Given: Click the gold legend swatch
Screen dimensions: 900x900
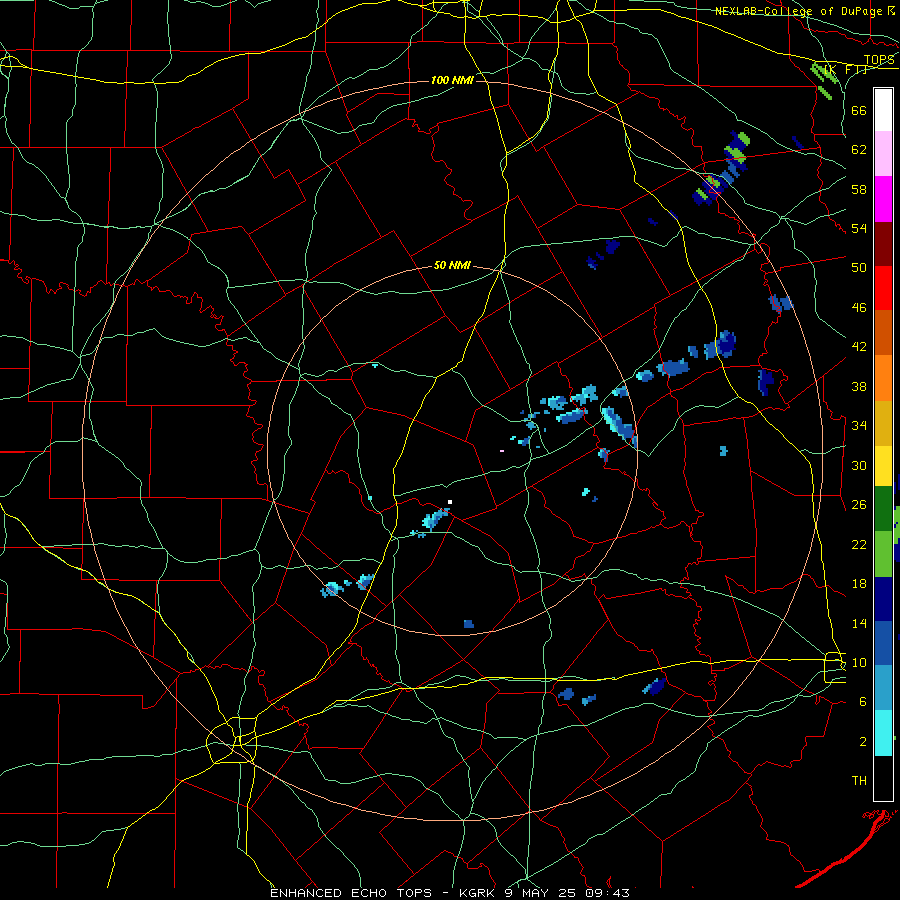Looking at the screenshot, I should tap(883, 422).
